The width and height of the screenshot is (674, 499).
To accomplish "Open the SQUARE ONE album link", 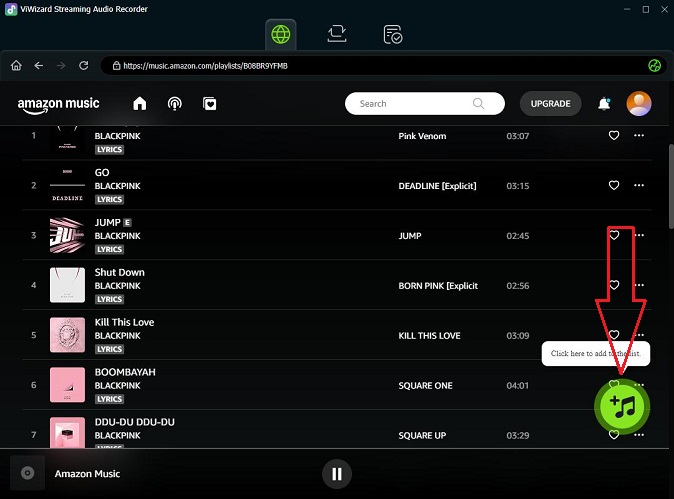I will coord(425,385).
